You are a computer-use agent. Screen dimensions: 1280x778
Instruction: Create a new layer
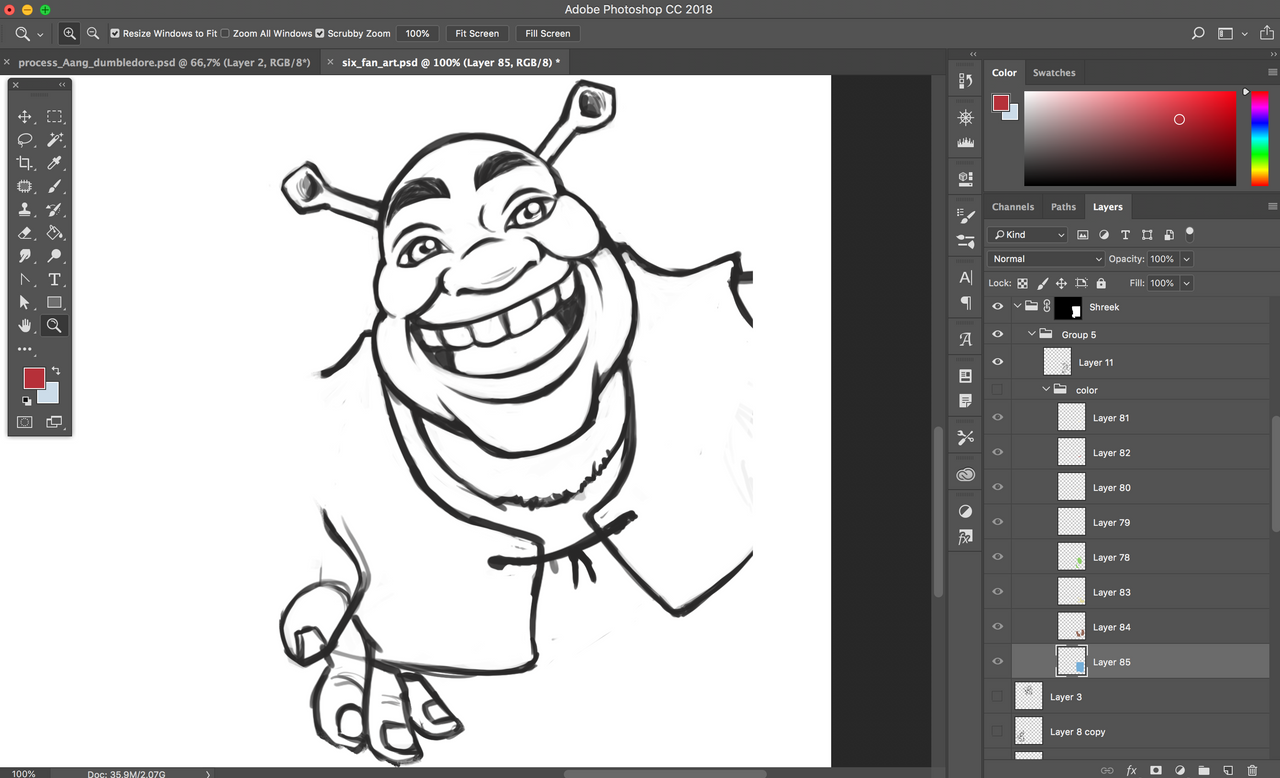tap(1228, 771)
